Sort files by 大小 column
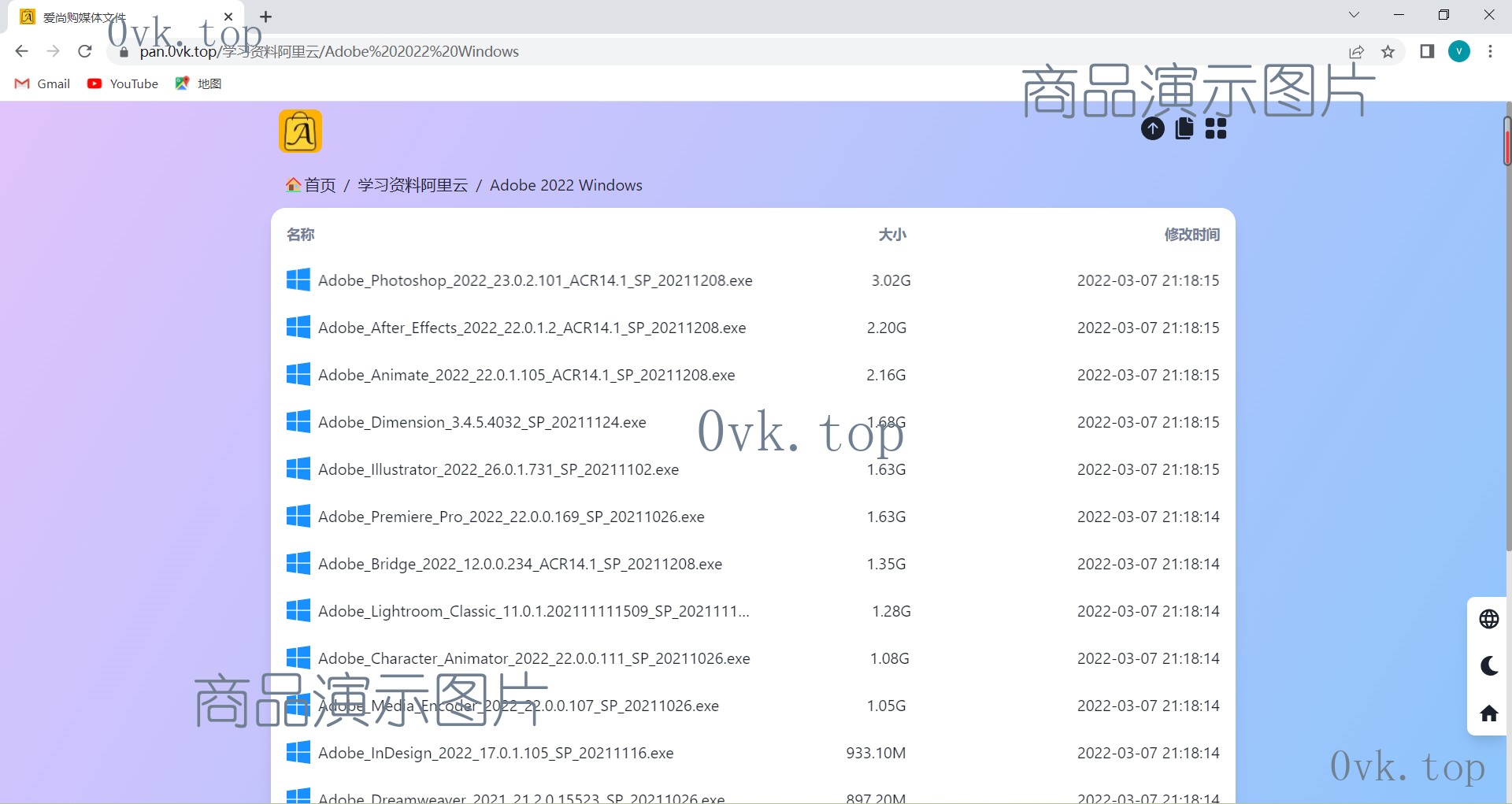1512x804 pixels. [x=892, y=235]
